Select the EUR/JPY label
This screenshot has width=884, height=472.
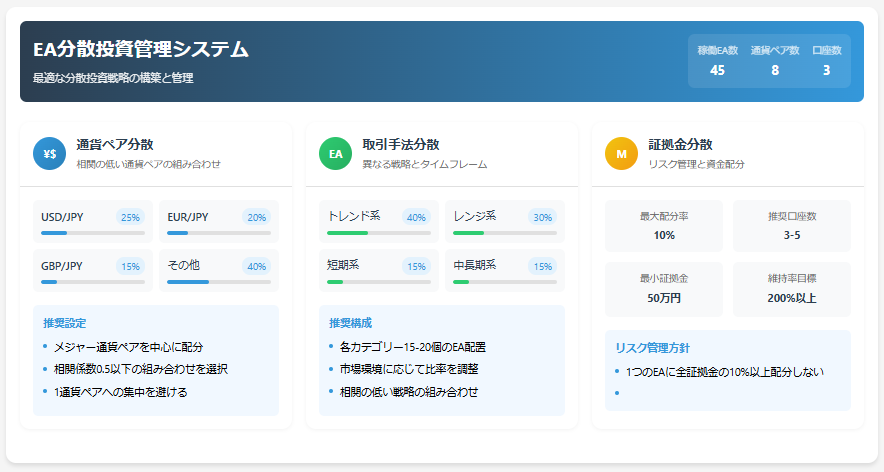coord(188,217)
